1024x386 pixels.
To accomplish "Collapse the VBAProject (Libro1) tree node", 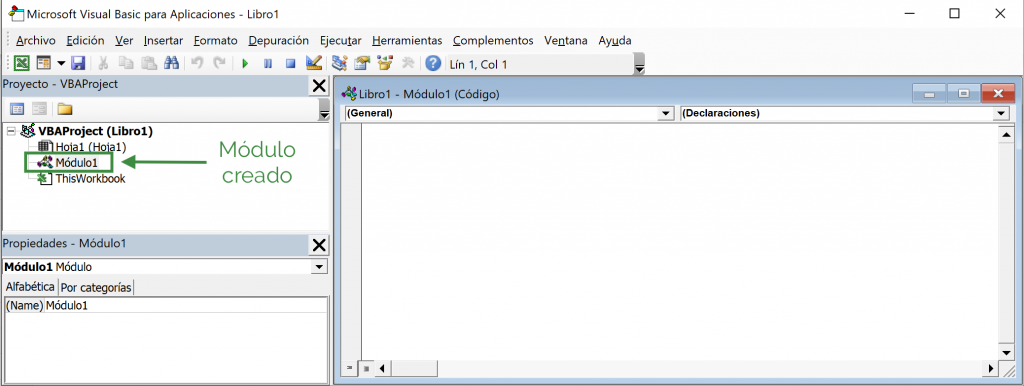I will coord(10,131).
